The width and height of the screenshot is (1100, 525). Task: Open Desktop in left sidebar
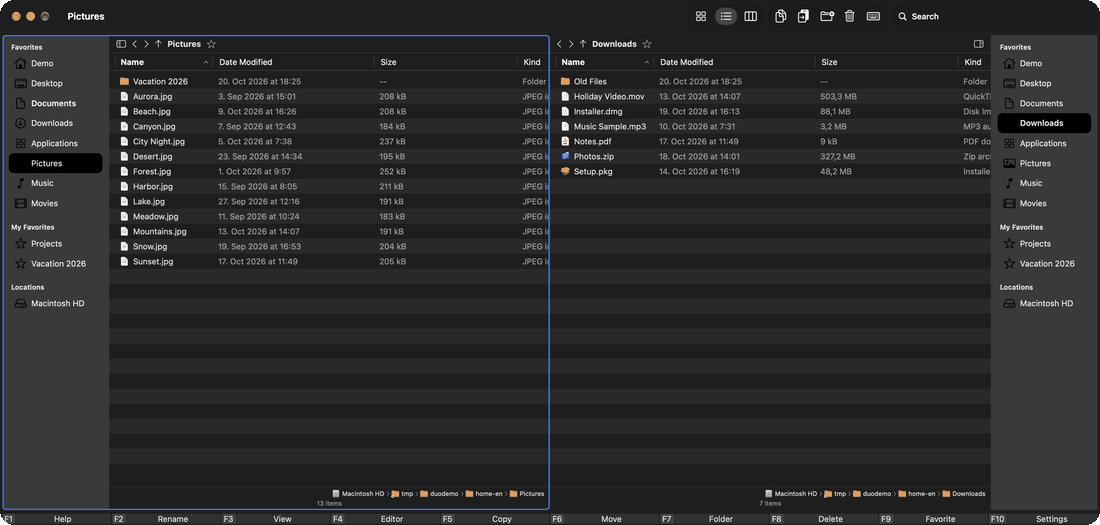tap(55, 83)
